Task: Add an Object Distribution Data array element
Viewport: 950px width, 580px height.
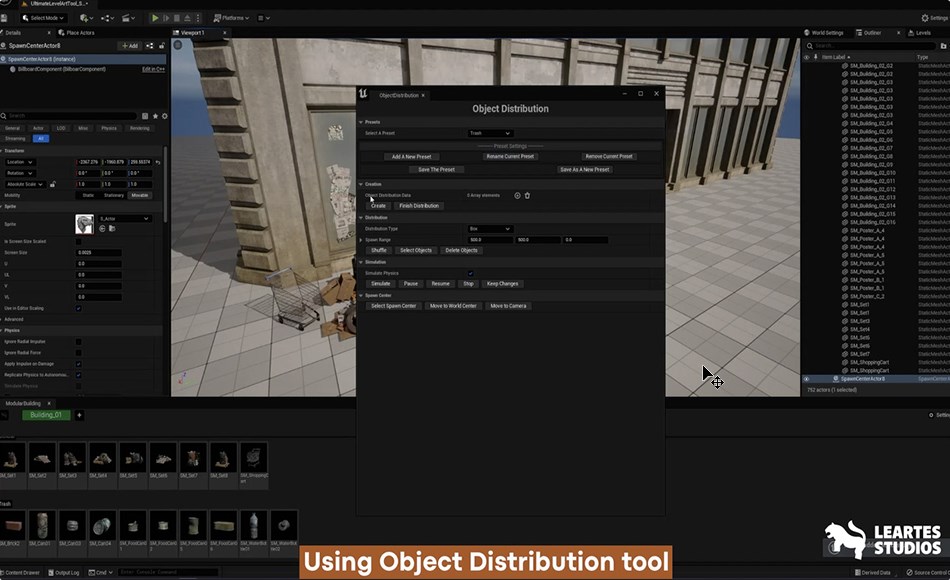Action: tap(516, 195)
